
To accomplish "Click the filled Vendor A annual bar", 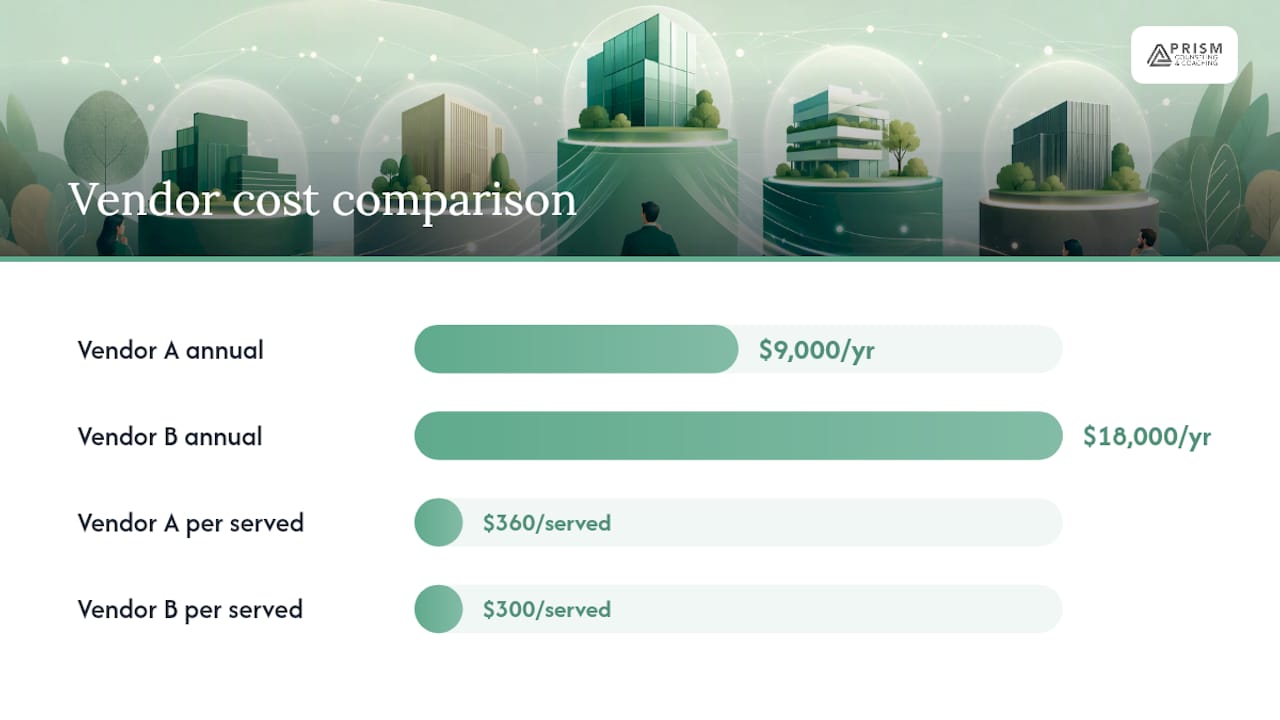I will coord(576,349).
